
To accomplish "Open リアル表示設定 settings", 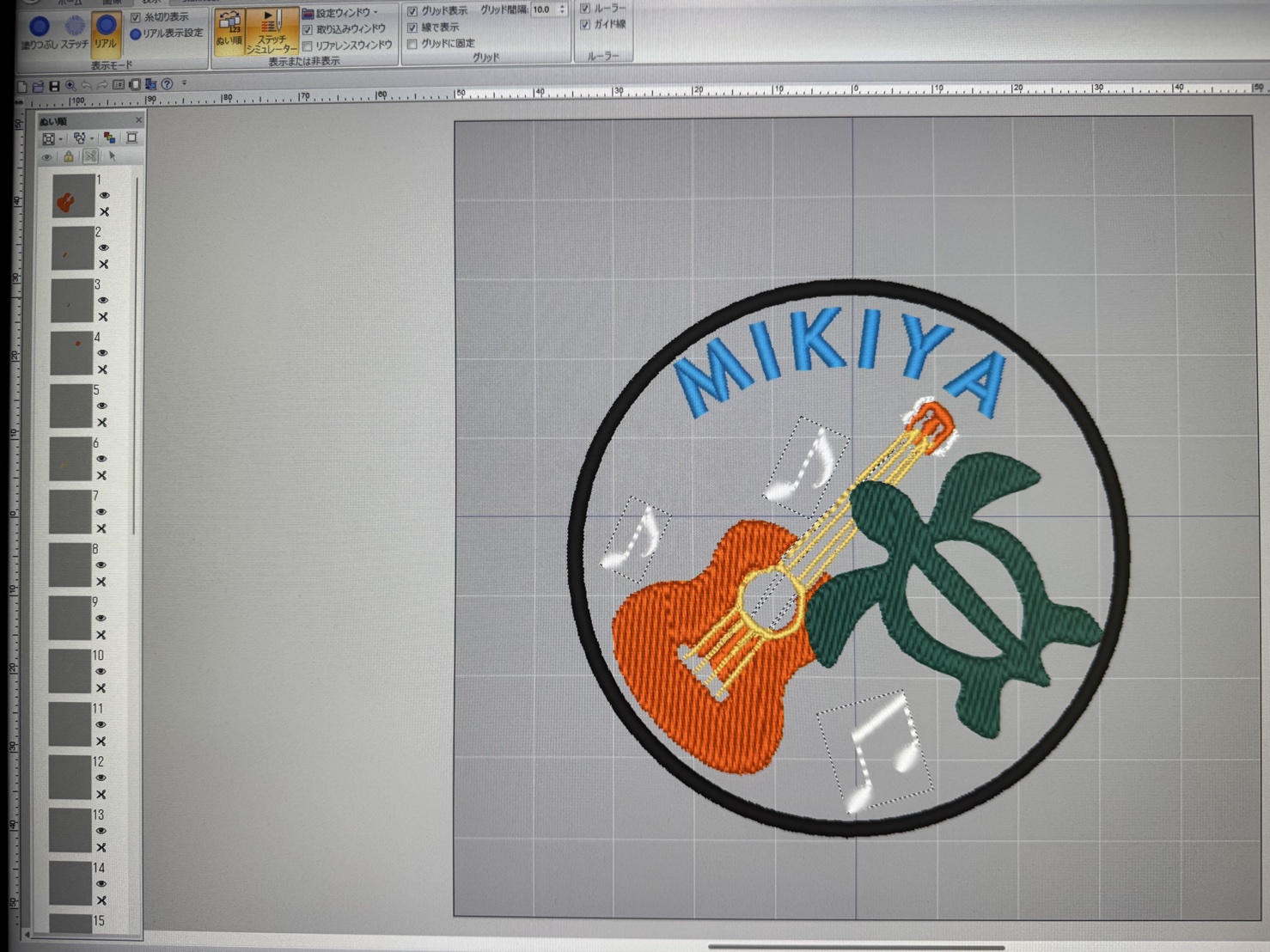I will [167, 34].
